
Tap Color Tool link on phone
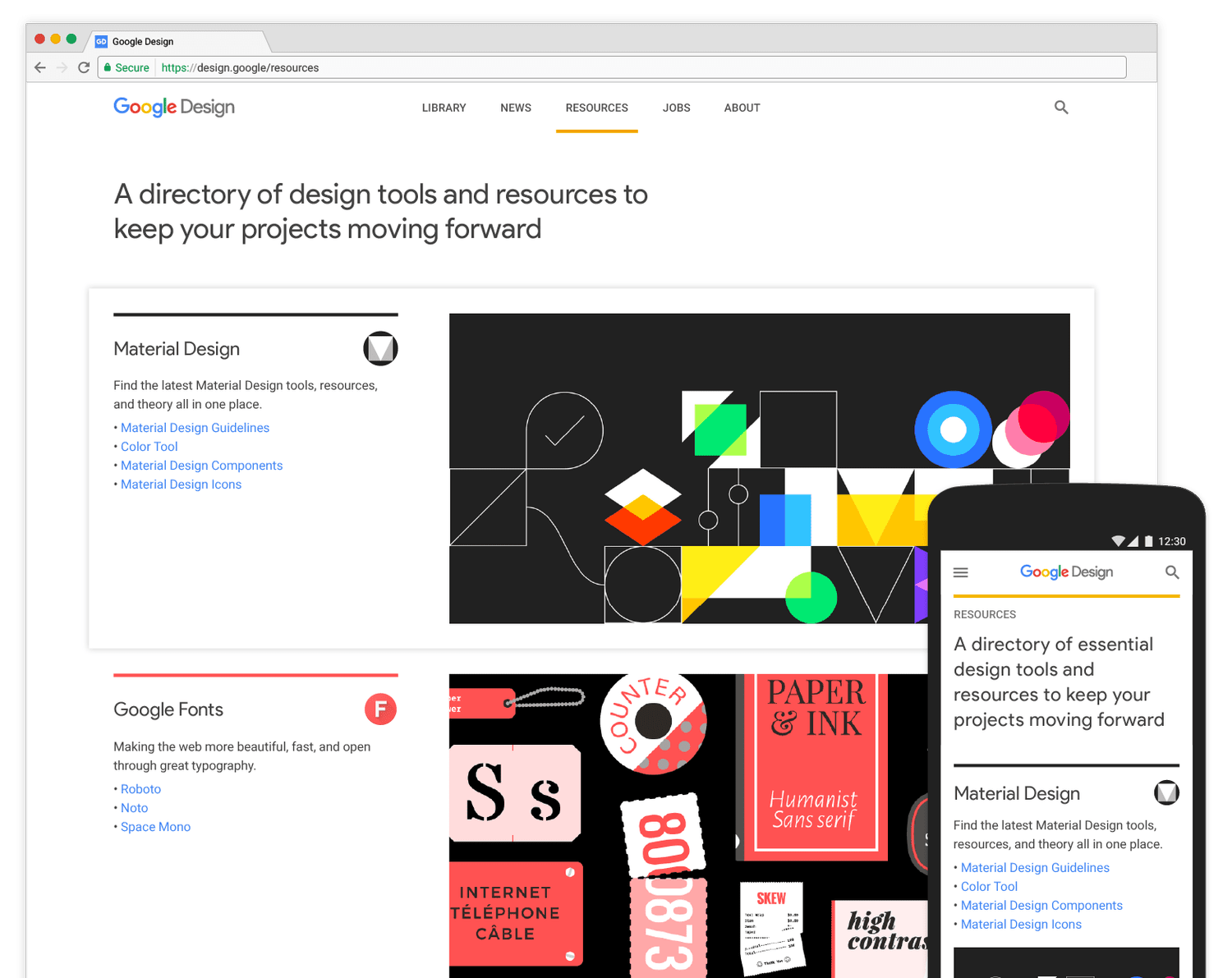click(989, 887)
